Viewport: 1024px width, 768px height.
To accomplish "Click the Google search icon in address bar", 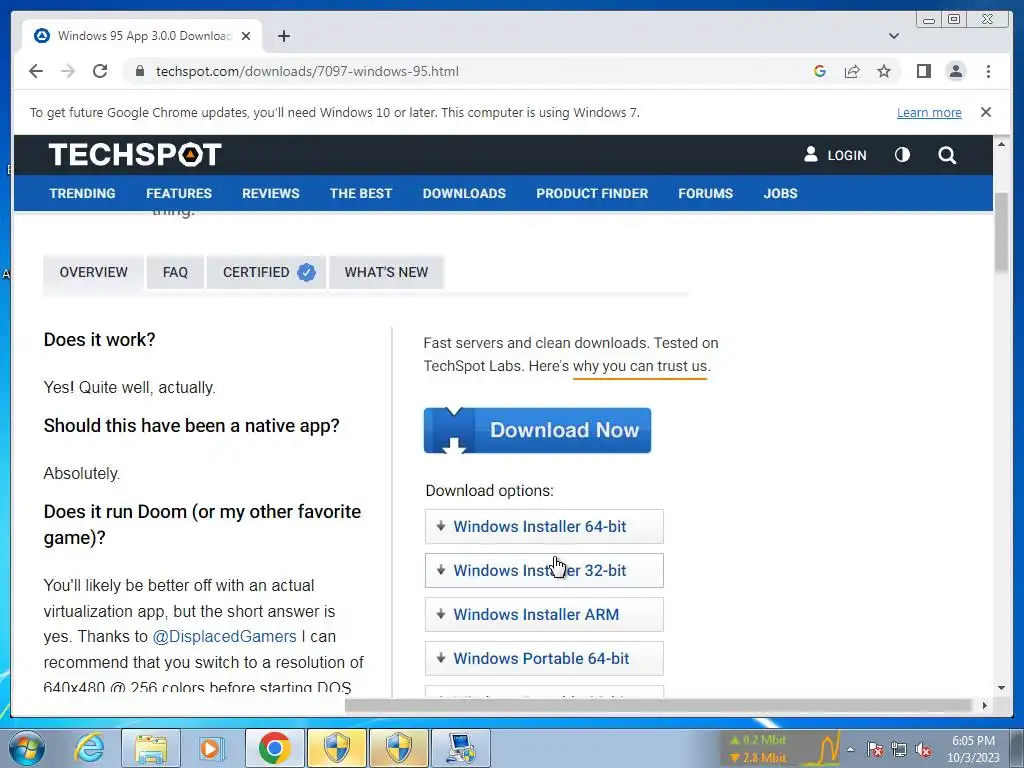I will [820, 71].
